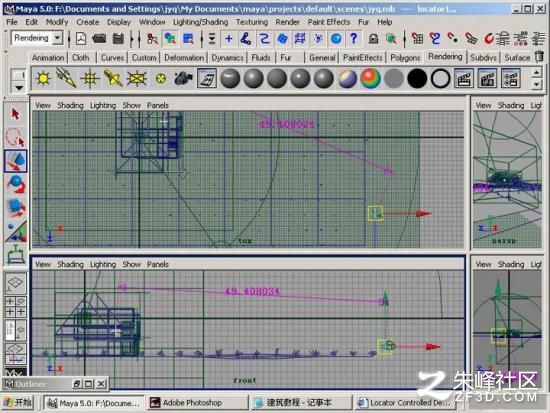Activate the Scale tool in toolbox
Image resolution: width=550 pixels, height=413 pixels.
click(15, 208)
